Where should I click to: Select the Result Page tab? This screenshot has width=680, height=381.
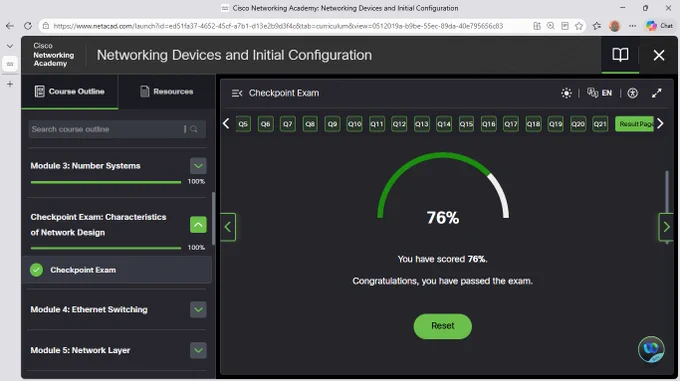[x=634, y=124]
